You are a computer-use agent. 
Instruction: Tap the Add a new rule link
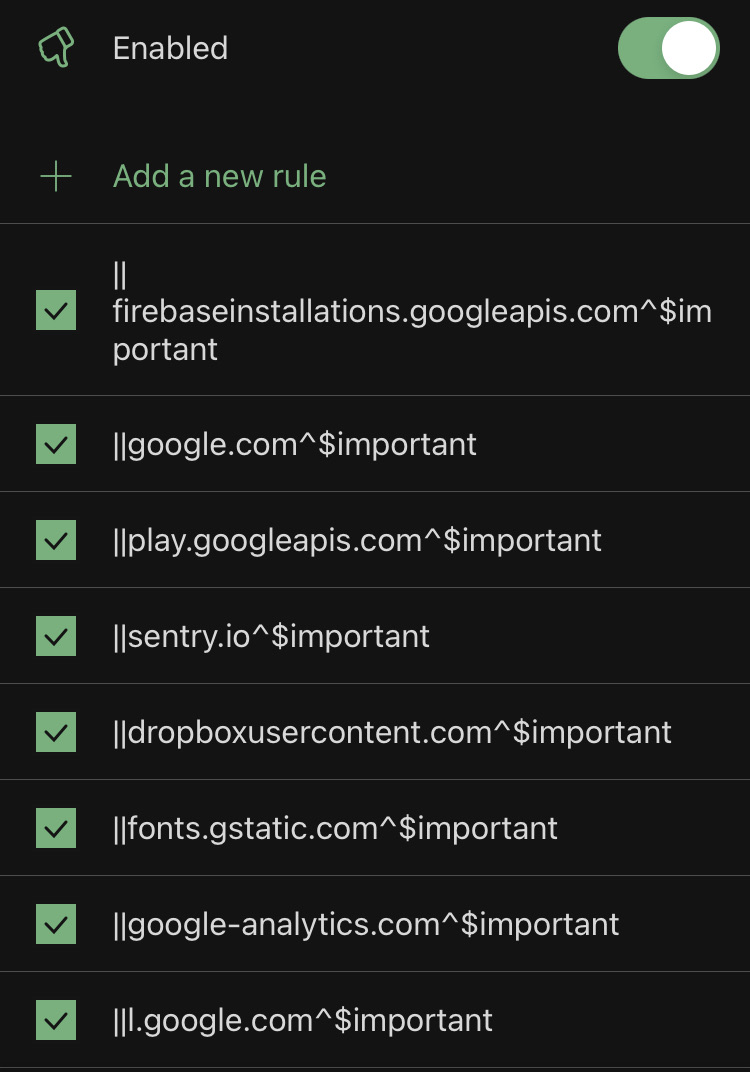(x=219, y=177)
